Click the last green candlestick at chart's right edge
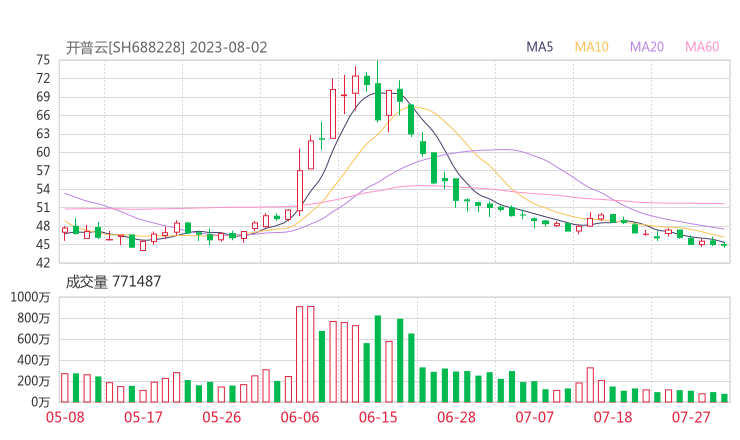This screenshot has width=740, height=440. click(x=724, y=245)
